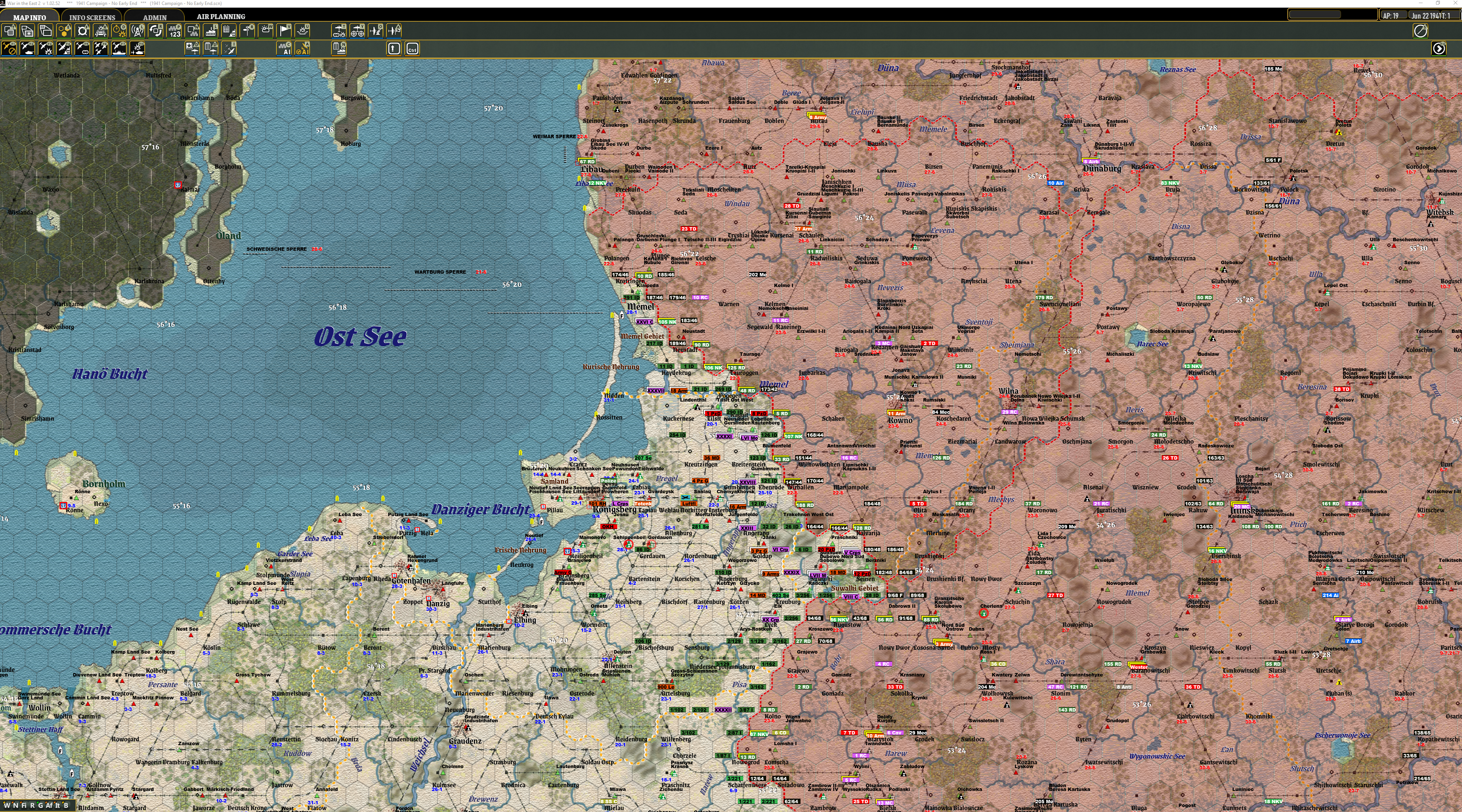
Task: Toggle the weather overlay icon (W)
Action: pos(266,31)
